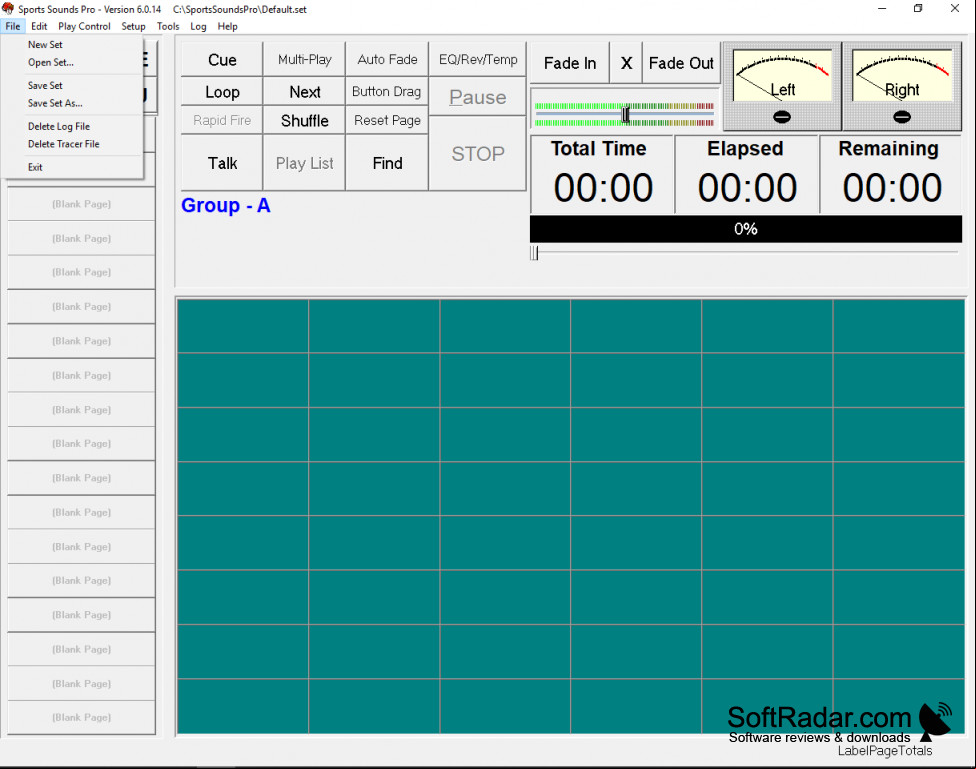976x769 pixels.
Task: Click the LabelPageTotals text
Action: 884,751
